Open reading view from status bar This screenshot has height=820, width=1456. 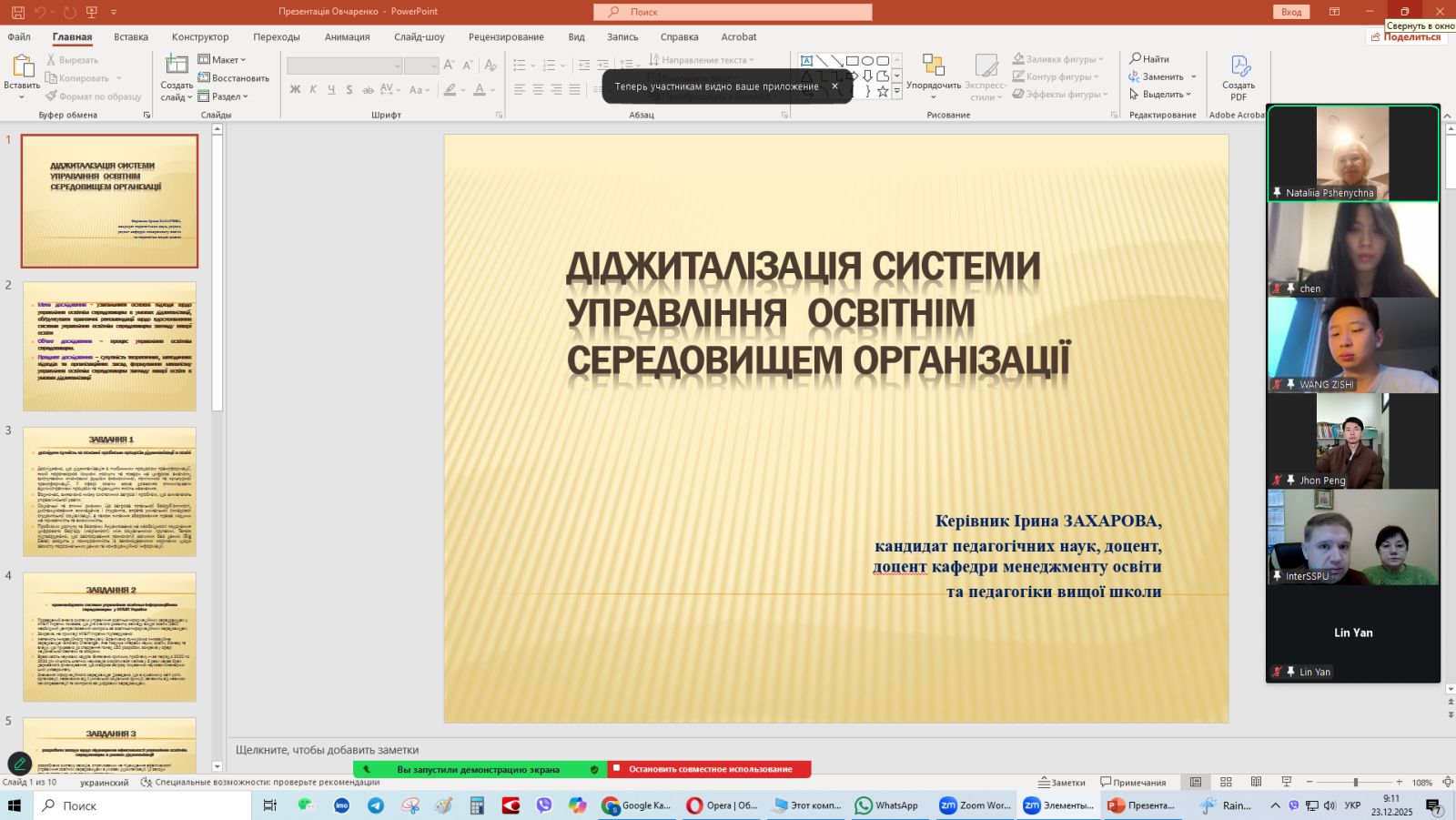(x=1256, y=783)
